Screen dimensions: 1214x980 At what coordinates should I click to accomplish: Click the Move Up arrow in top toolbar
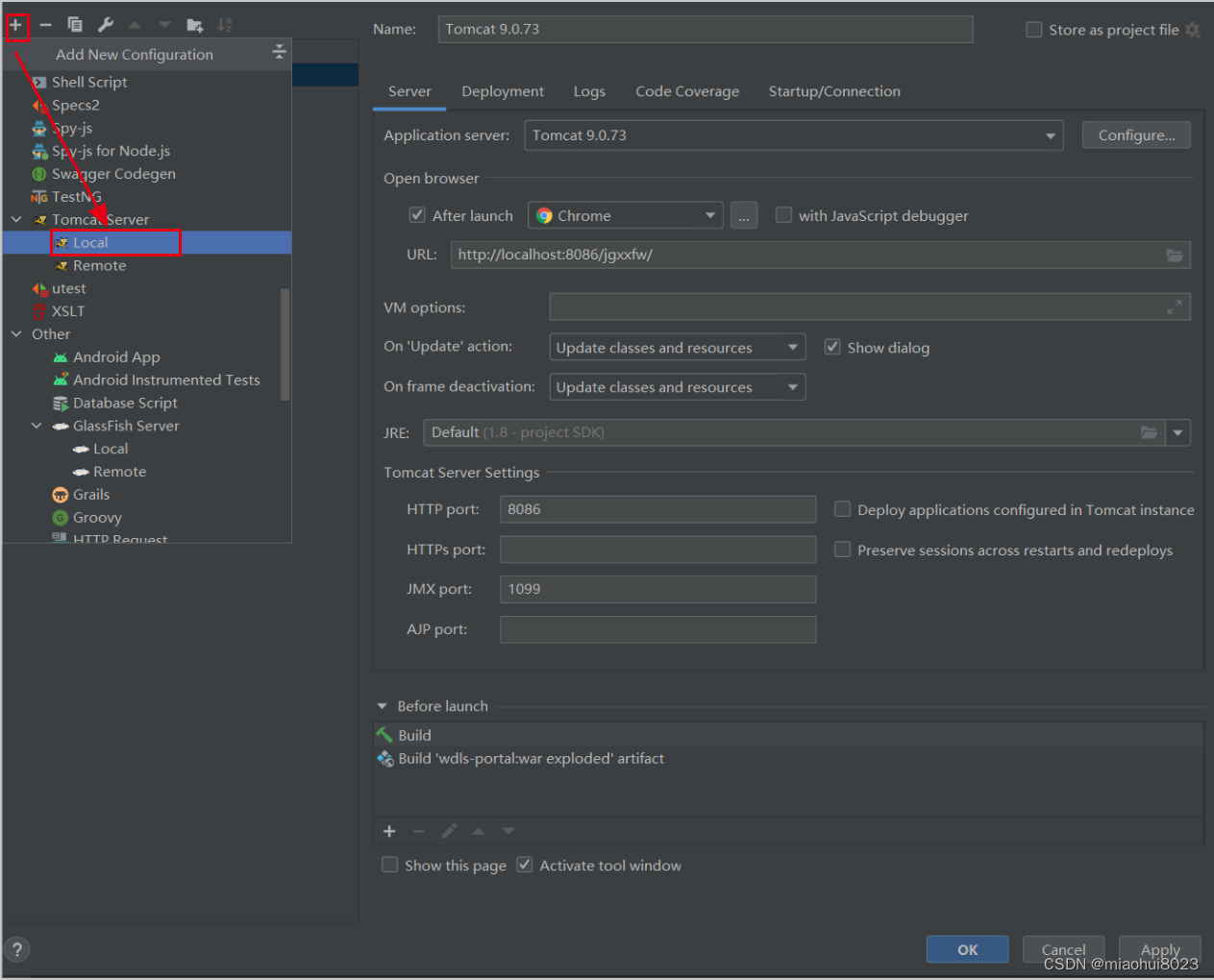tap(135, 25)
